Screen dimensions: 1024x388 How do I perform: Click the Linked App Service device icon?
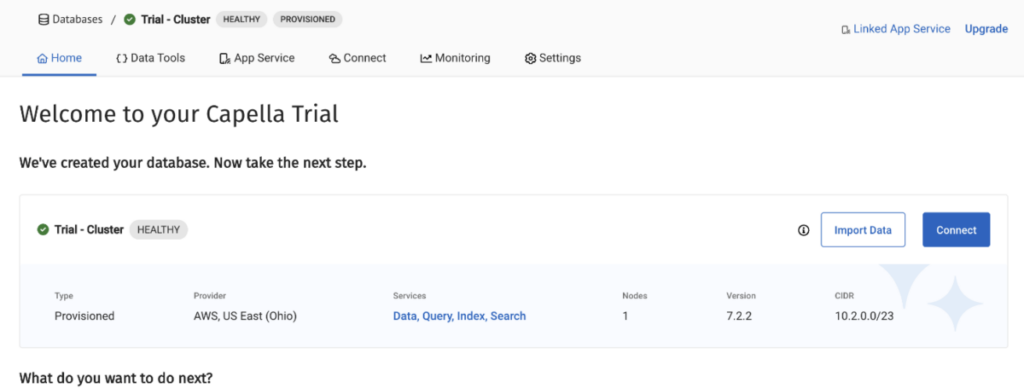coord(846,30)
